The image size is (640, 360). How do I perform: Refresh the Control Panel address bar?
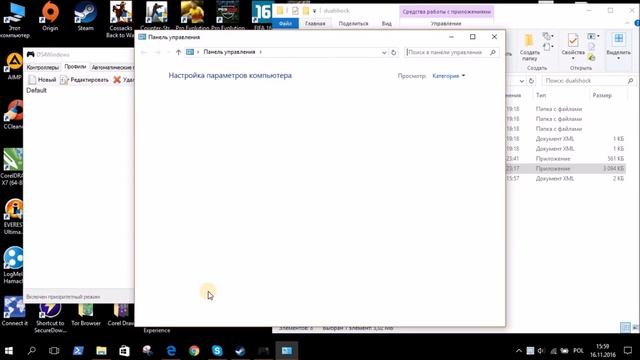click(393, 52)
